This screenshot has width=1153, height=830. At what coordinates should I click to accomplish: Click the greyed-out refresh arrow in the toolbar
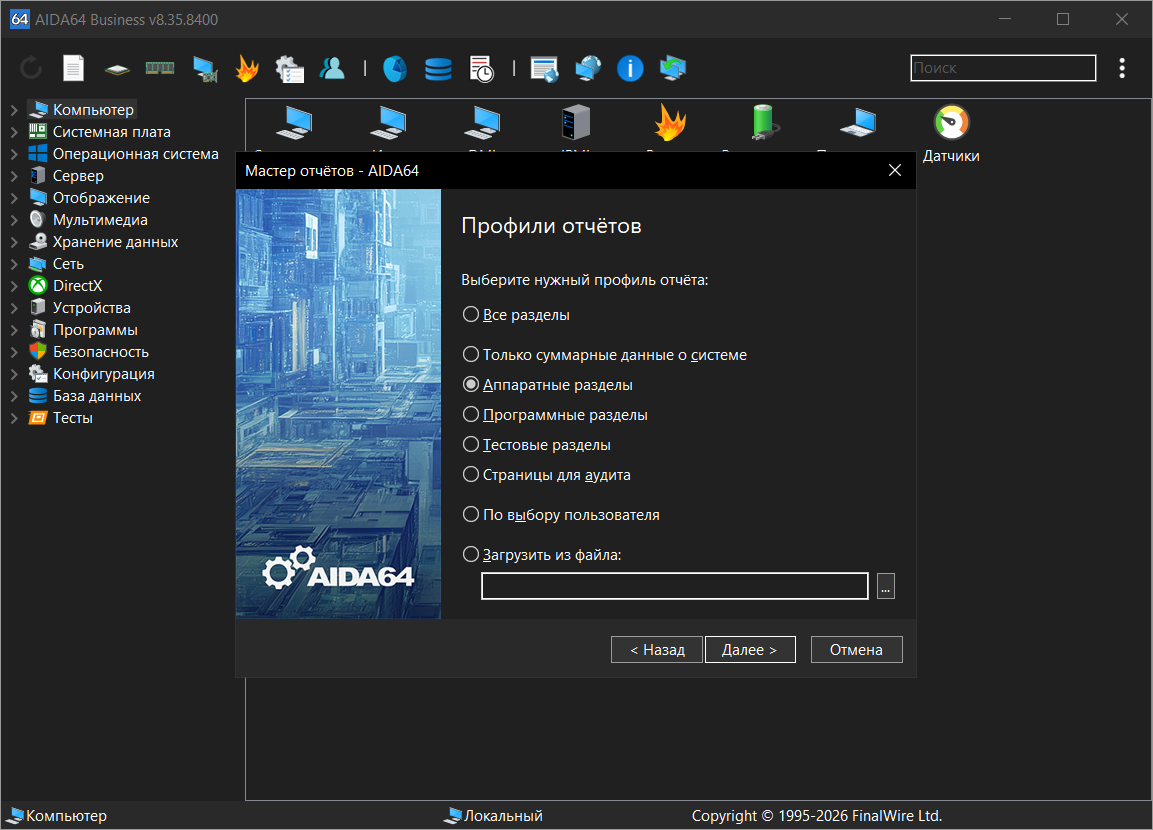point(31,68)
